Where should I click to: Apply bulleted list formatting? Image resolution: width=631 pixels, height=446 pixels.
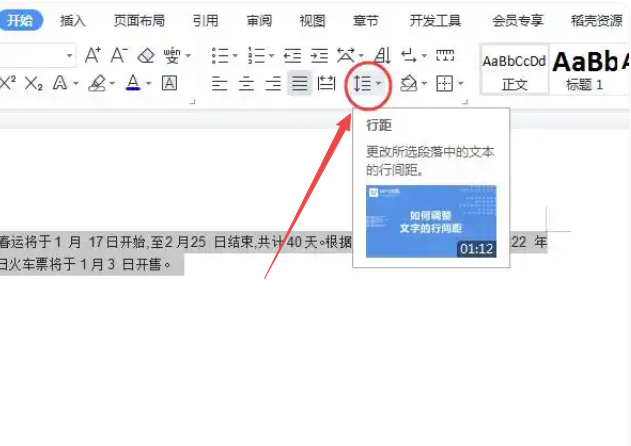coord(220,56)
